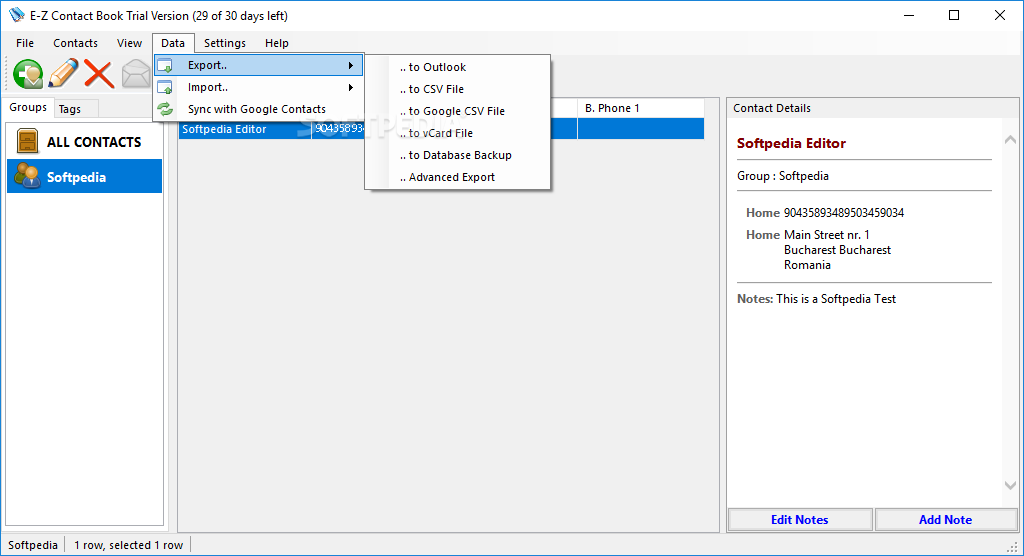Open Advanced Export option
The height and width of the screenshot is (556, 1024).
(x=457, y=177)
